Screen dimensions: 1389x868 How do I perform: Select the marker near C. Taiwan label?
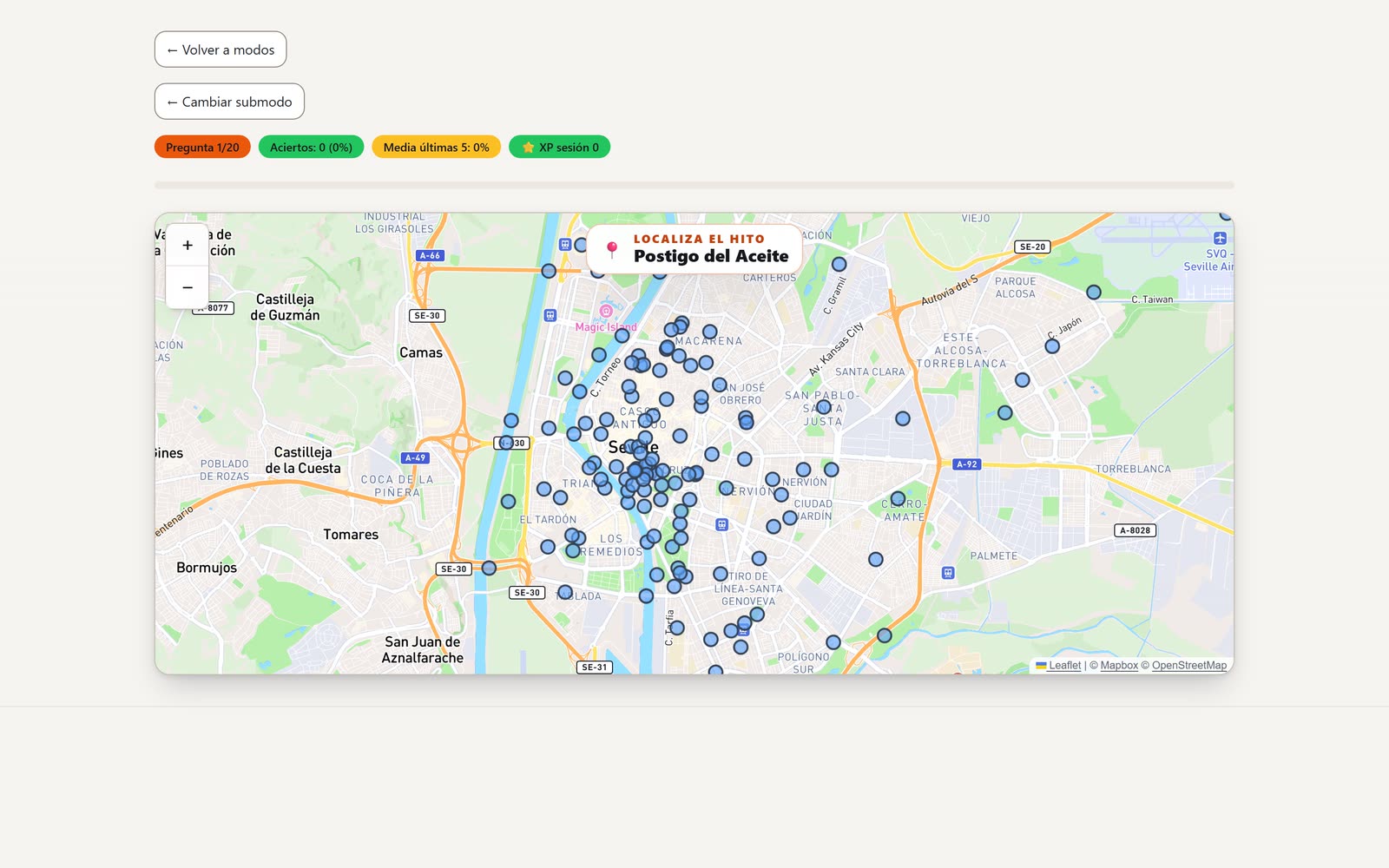[x=1094, y=293]
